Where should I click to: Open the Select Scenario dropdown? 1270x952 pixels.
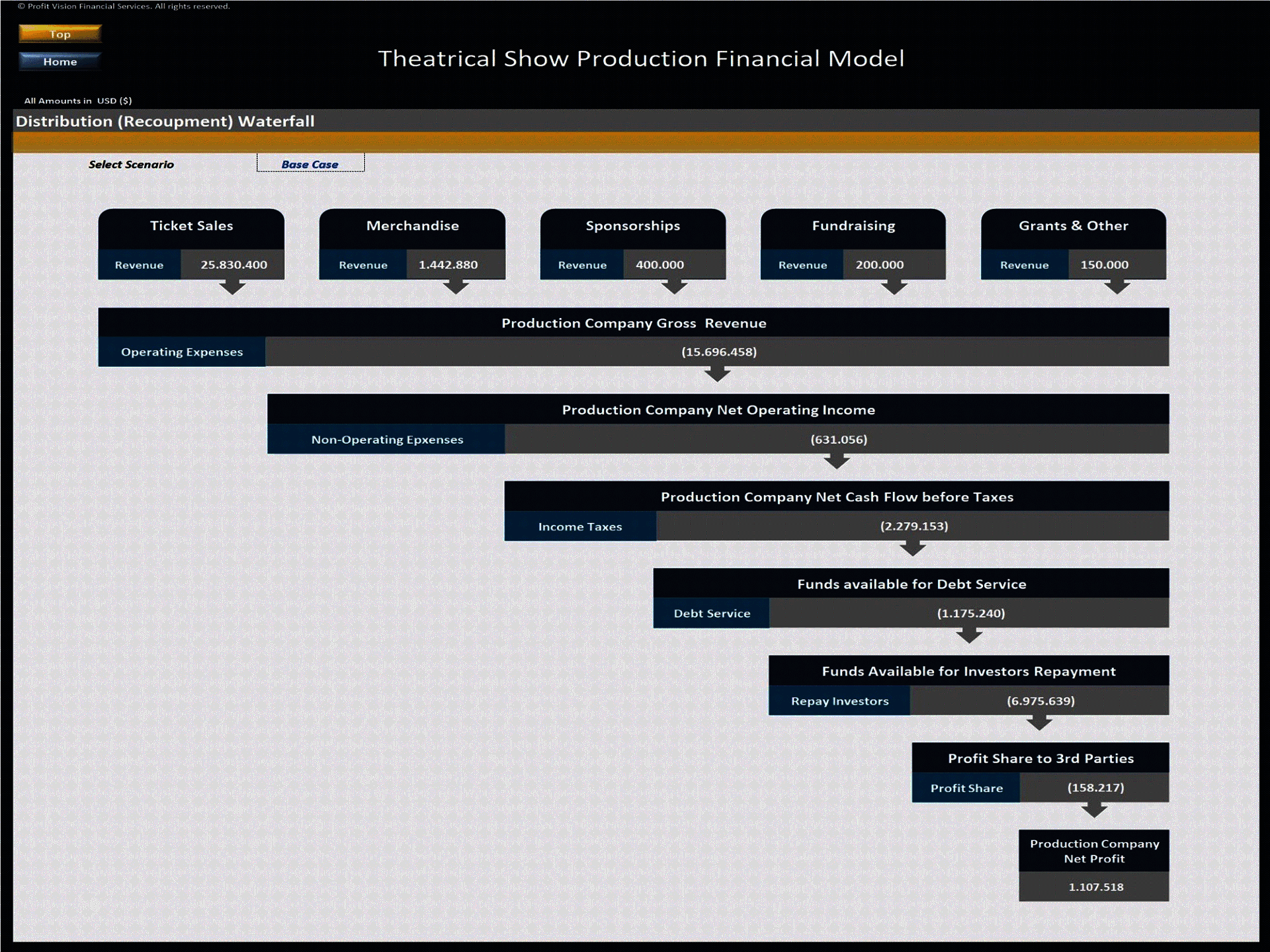click(x=310, y=163)
